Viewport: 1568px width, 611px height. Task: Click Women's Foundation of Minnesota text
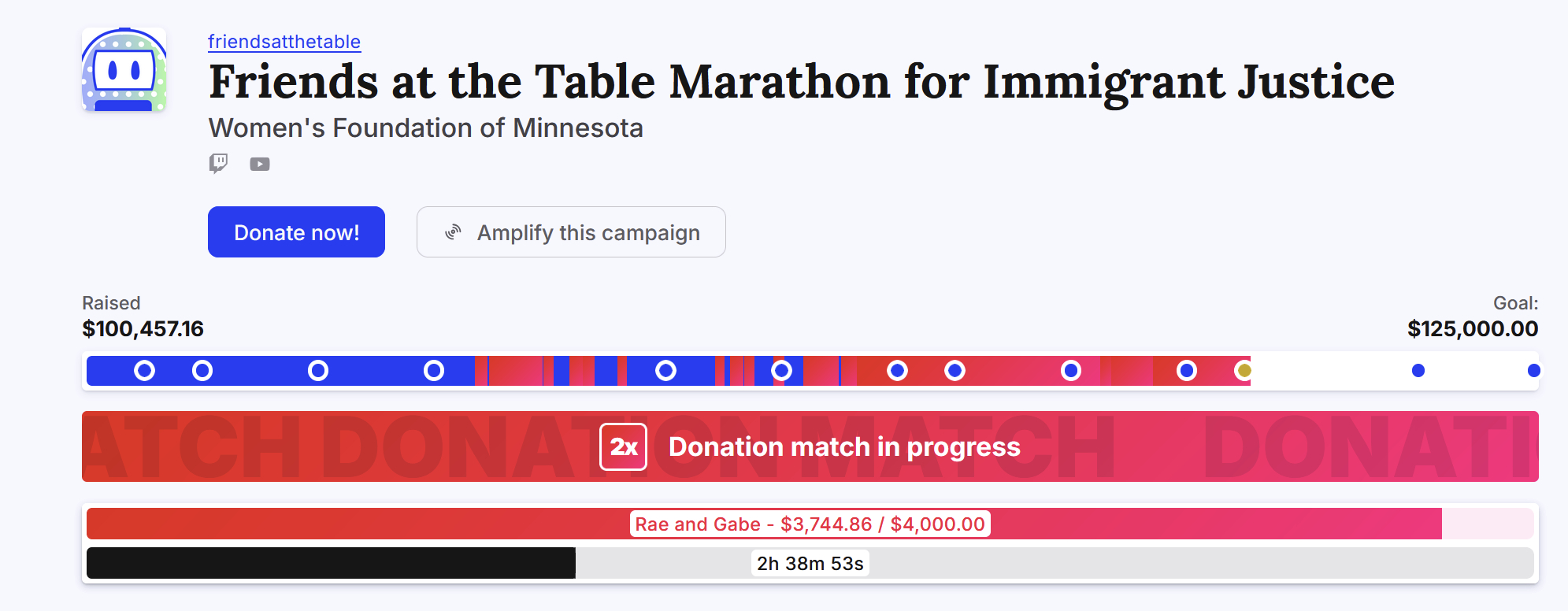[425, 128]
